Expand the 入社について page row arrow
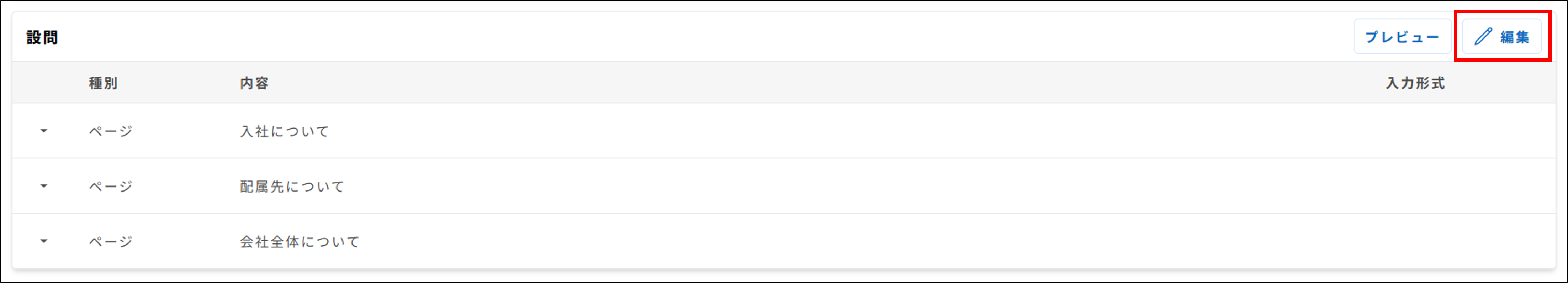1568x283 pixels. [44, 131]
